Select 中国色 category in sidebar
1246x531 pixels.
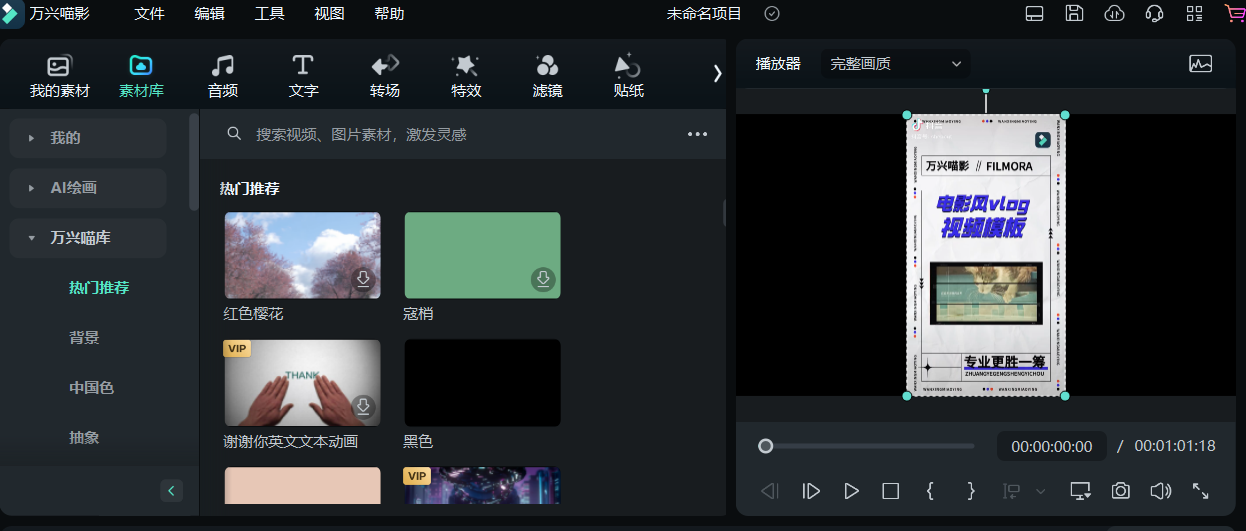91,388
